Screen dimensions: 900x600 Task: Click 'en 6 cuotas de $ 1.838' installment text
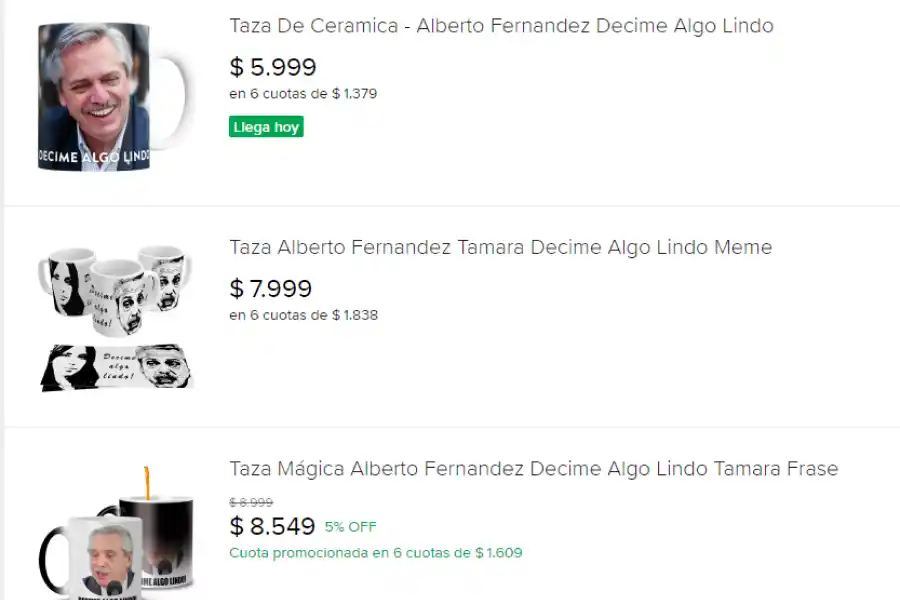click(x=303, y=314)
